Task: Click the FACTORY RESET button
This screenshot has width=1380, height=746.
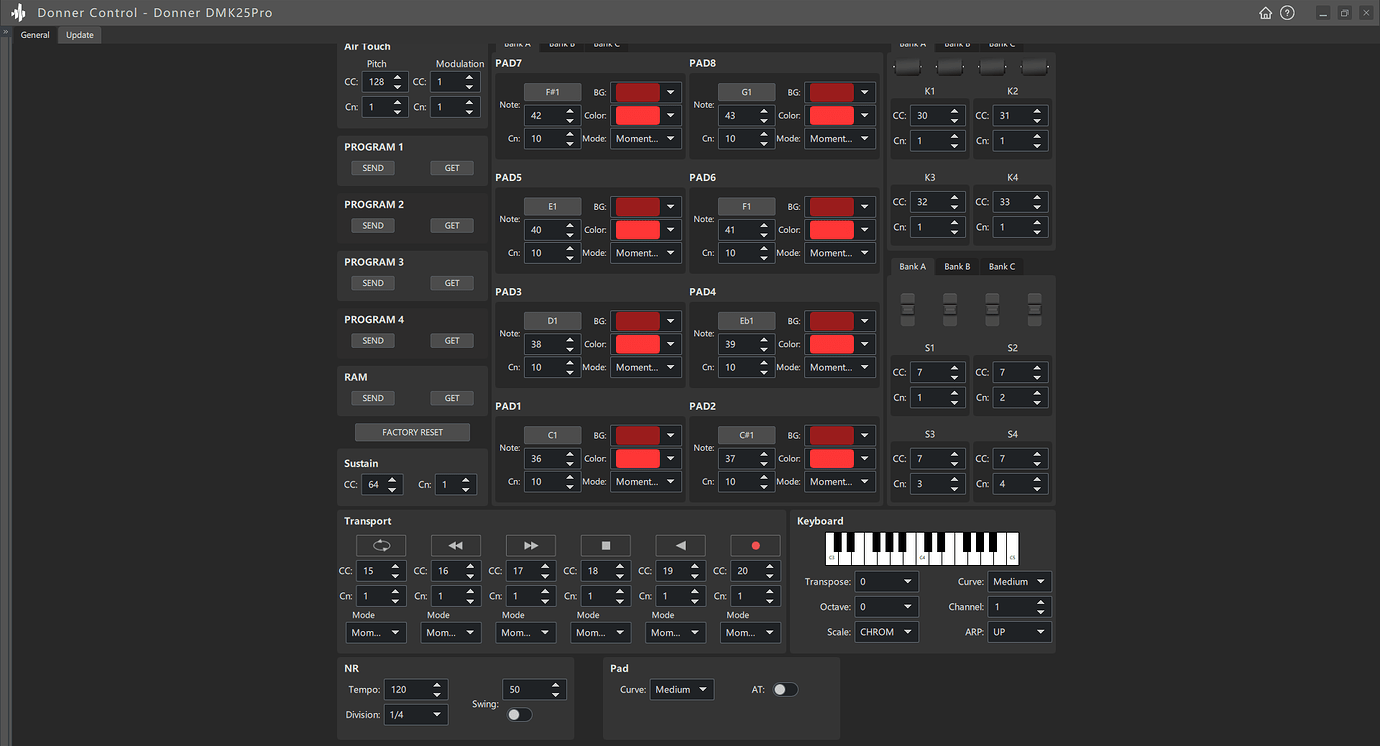Action: point(412,431)
